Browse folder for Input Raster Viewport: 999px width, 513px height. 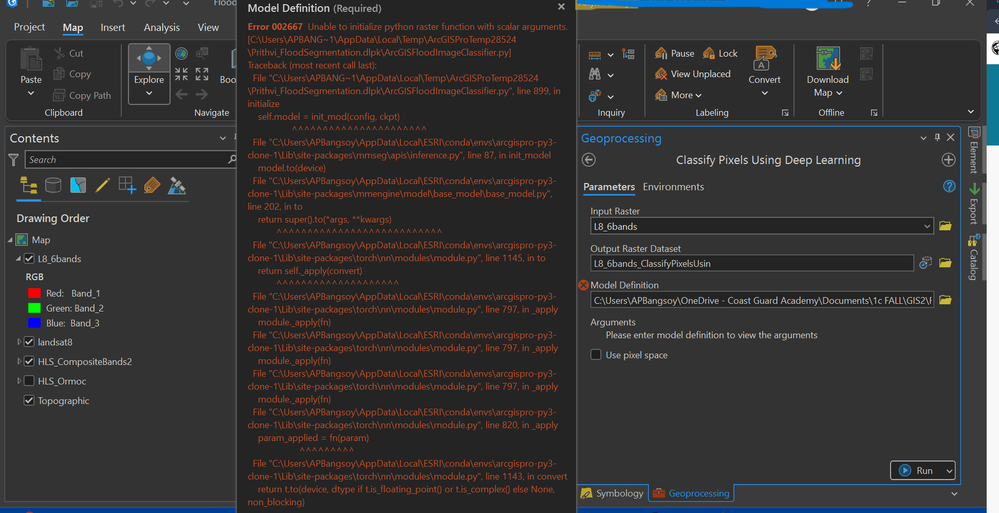point(945,226)
